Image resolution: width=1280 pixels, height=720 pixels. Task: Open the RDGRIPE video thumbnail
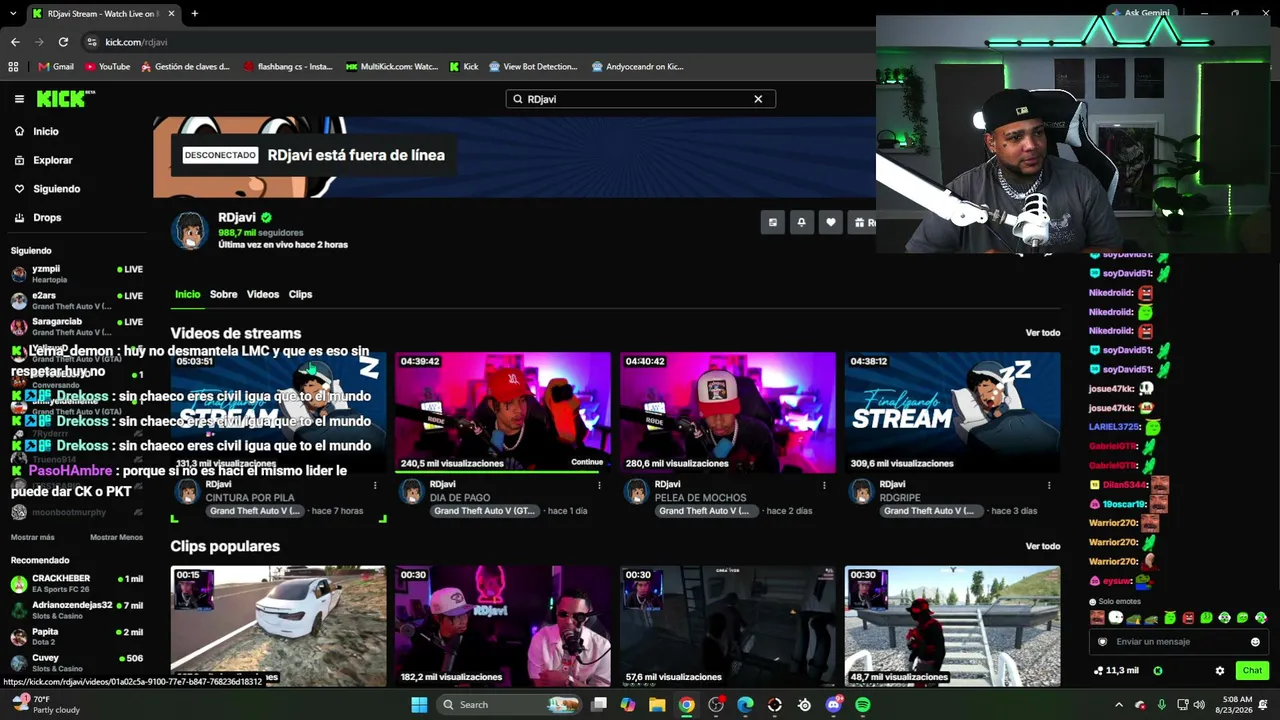[953, 412]
